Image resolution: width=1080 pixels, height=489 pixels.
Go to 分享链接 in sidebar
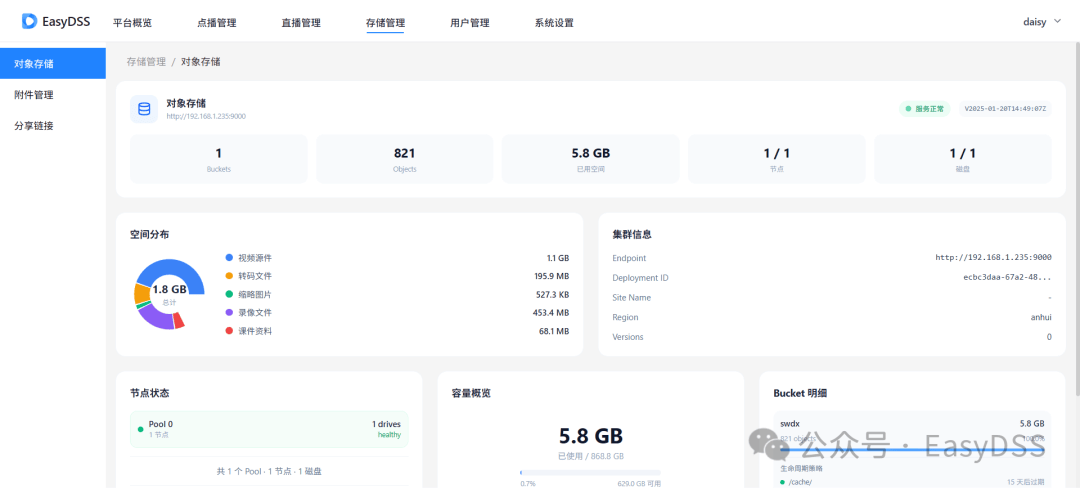(x=53, y=126)
